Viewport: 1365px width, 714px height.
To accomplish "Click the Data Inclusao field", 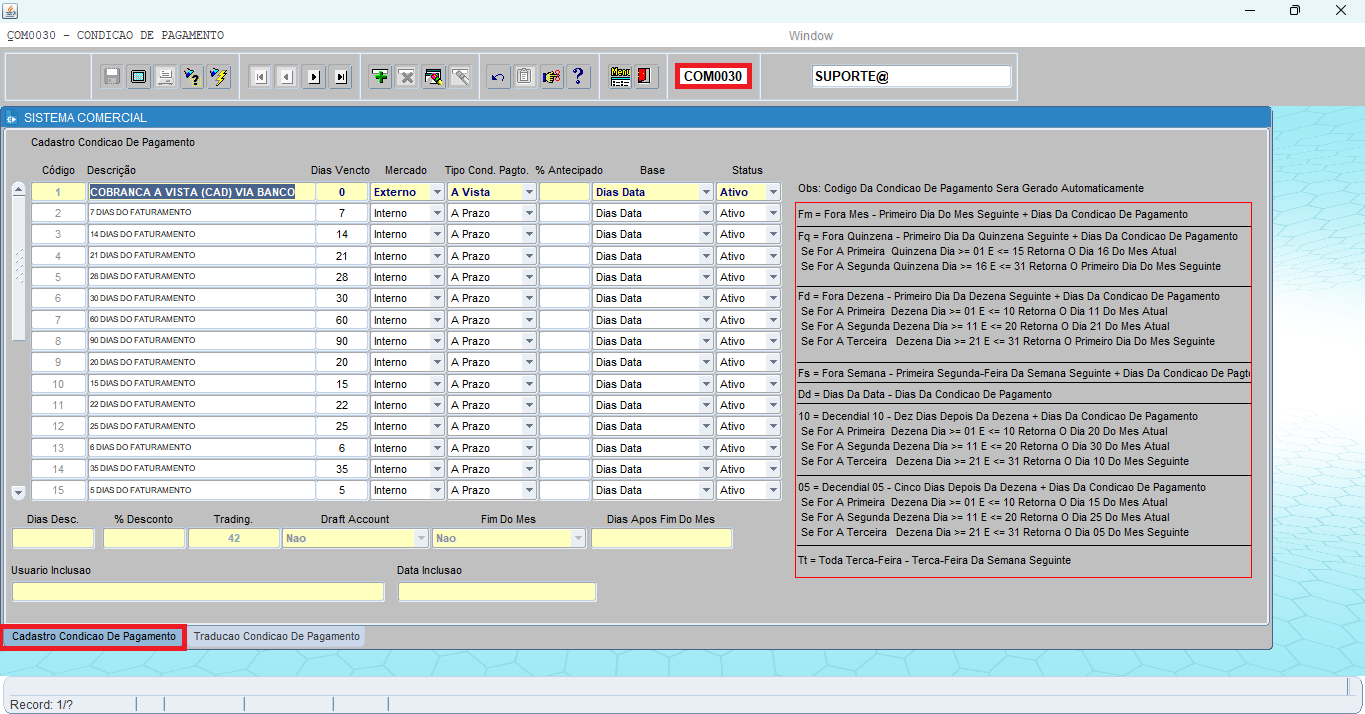I will pyautogui.click(x=497, y=592).
